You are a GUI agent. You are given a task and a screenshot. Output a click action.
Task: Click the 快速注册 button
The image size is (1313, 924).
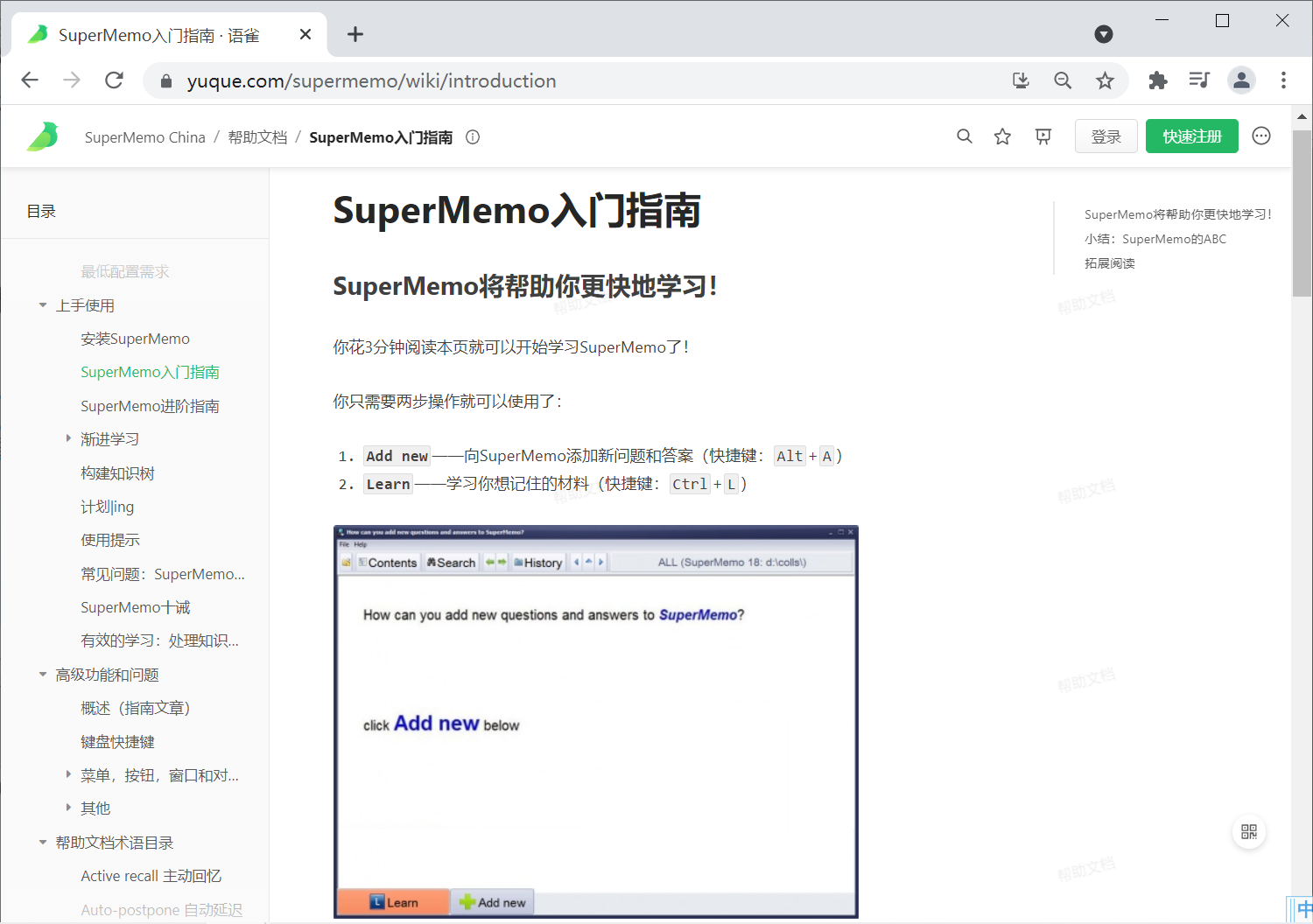[x=1192, y=136]
